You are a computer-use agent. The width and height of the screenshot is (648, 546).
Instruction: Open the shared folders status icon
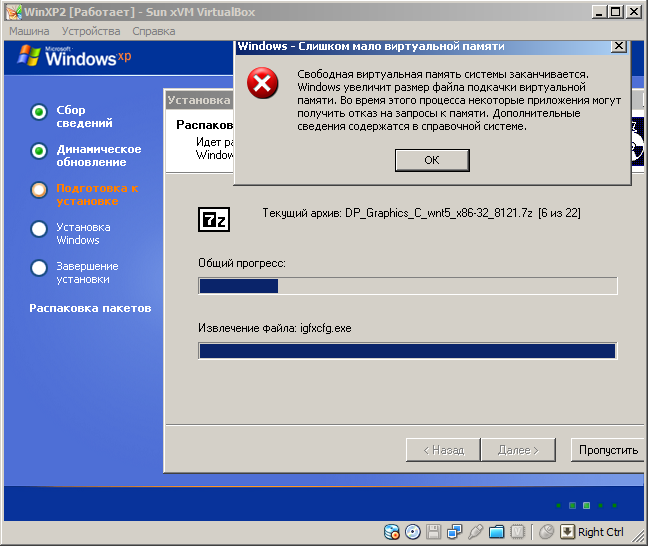click(496, 532)
